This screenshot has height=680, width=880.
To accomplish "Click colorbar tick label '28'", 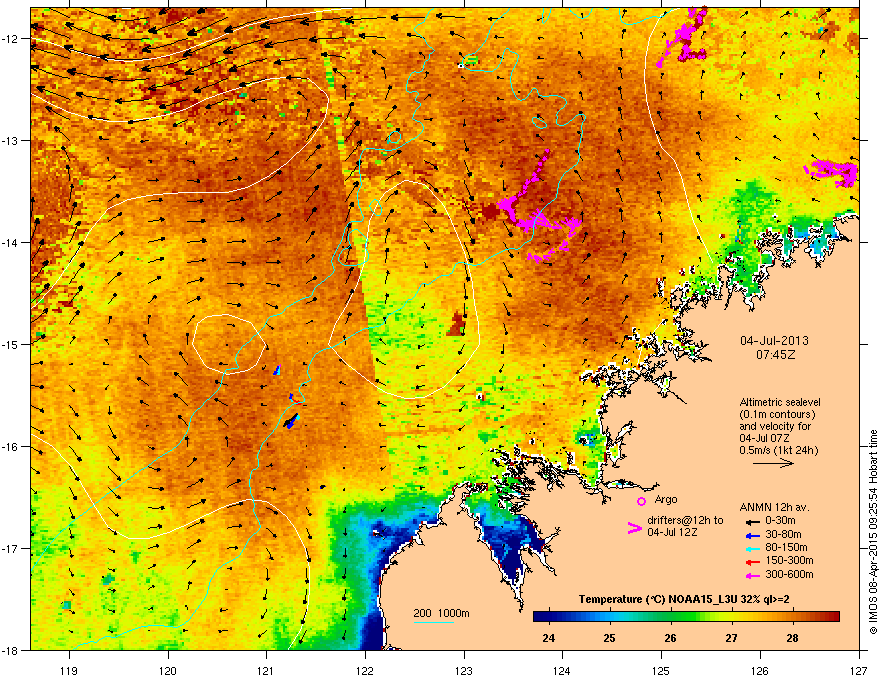I will point(792,638).
